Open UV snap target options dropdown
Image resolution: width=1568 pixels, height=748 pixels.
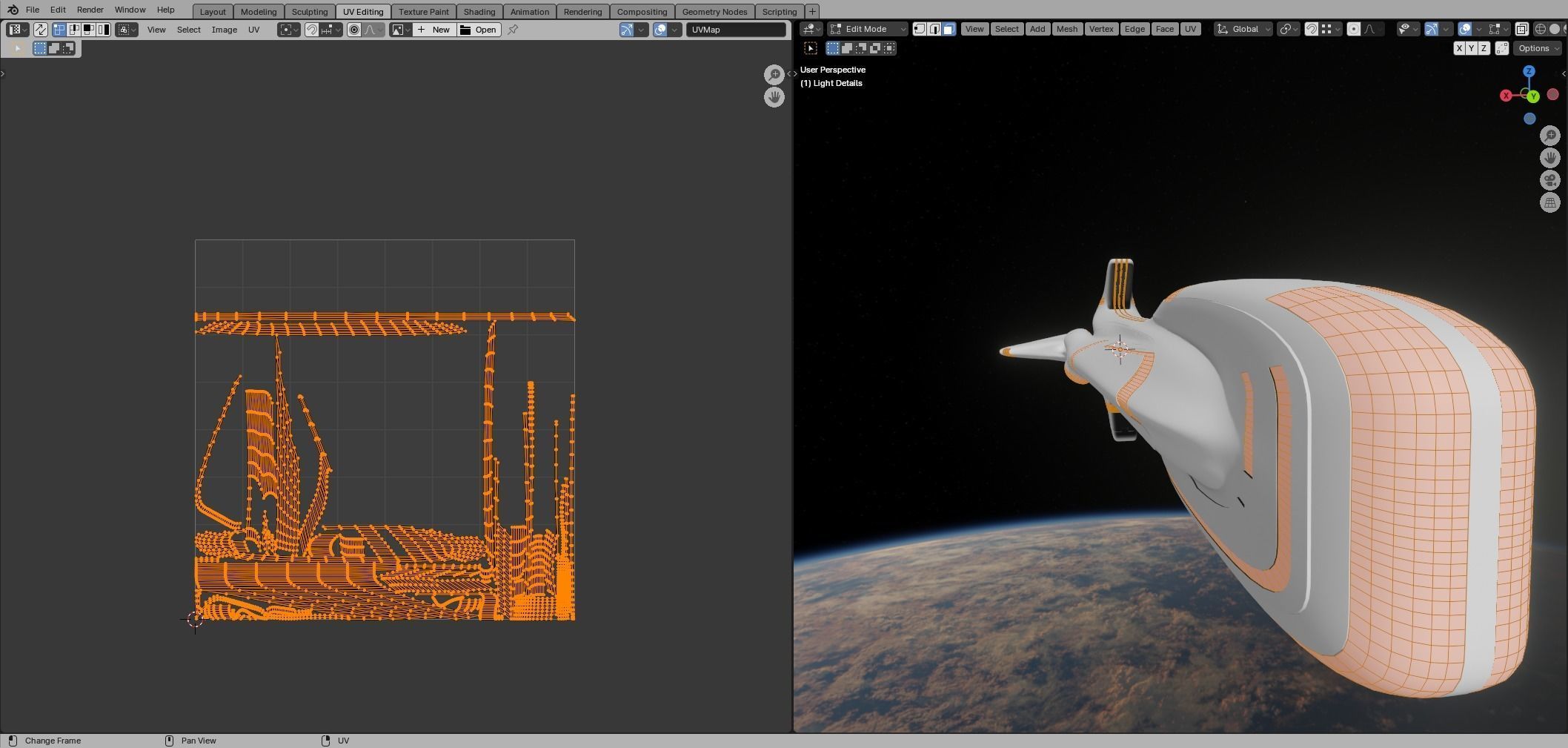(330, 30)
